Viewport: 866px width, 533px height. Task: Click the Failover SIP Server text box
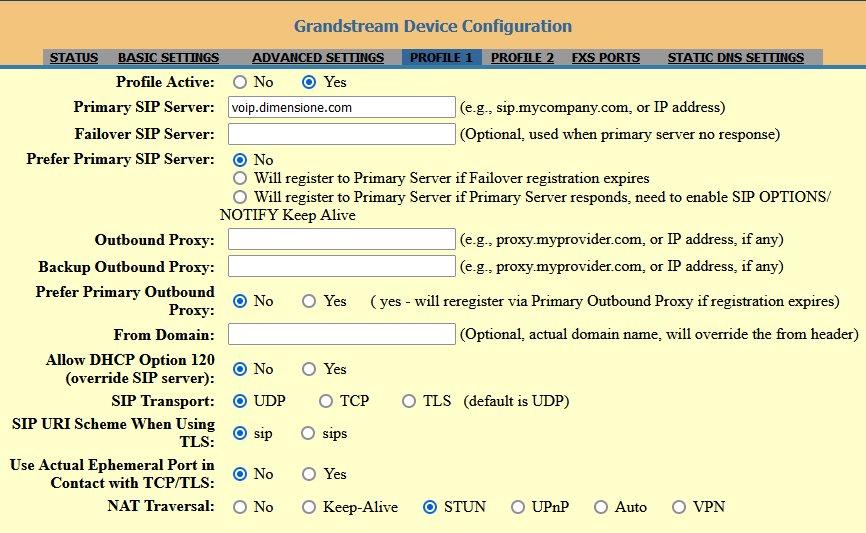tap(342, 134)
